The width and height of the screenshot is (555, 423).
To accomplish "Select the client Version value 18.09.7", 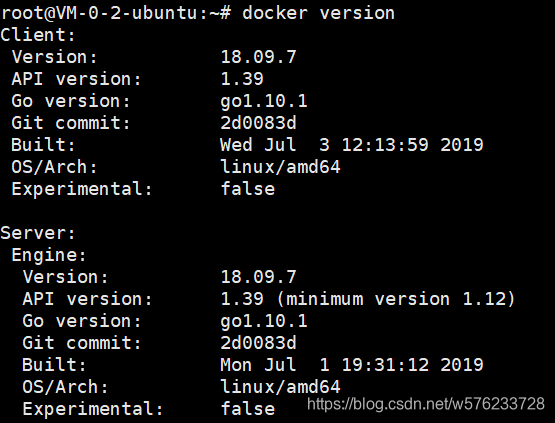I will coord(258,57).
